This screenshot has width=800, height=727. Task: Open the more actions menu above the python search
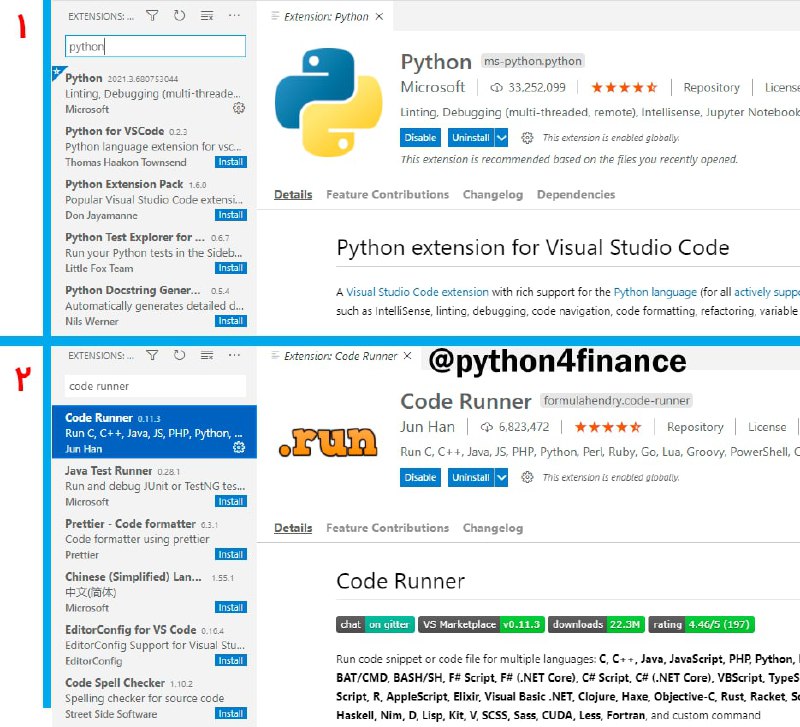pyautogui.click(x=234, y=16)
